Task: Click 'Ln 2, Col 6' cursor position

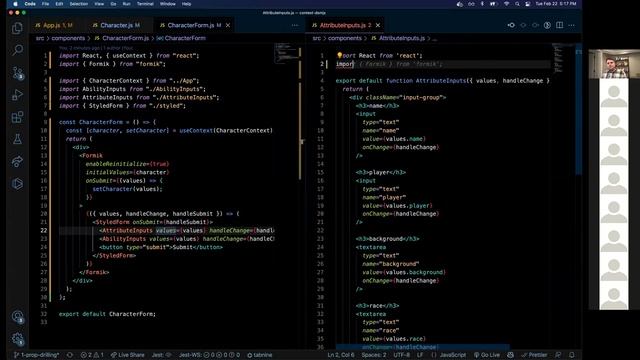Action: pyautogui.click(x=341, y=355)
